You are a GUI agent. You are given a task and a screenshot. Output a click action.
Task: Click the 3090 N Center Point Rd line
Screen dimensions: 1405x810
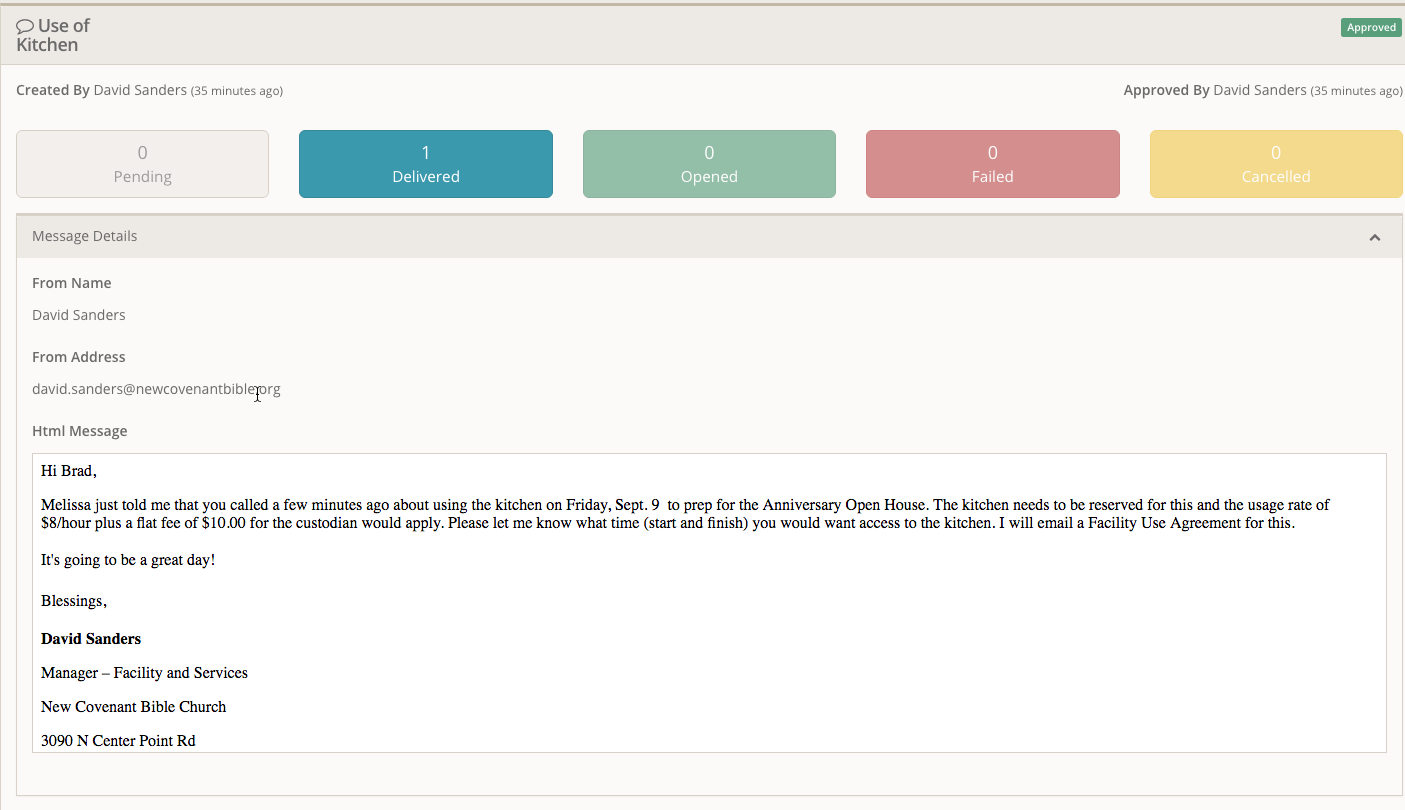click(x=118, y=741)
